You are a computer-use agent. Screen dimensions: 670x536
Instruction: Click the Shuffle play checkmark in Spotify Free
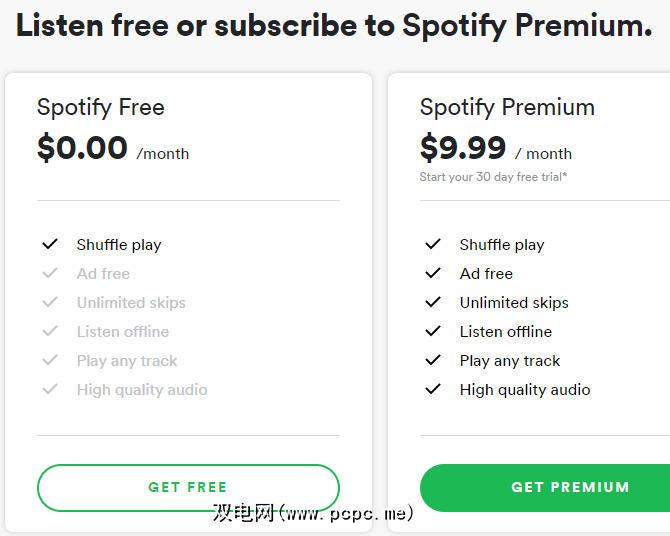tap(50, 244)
